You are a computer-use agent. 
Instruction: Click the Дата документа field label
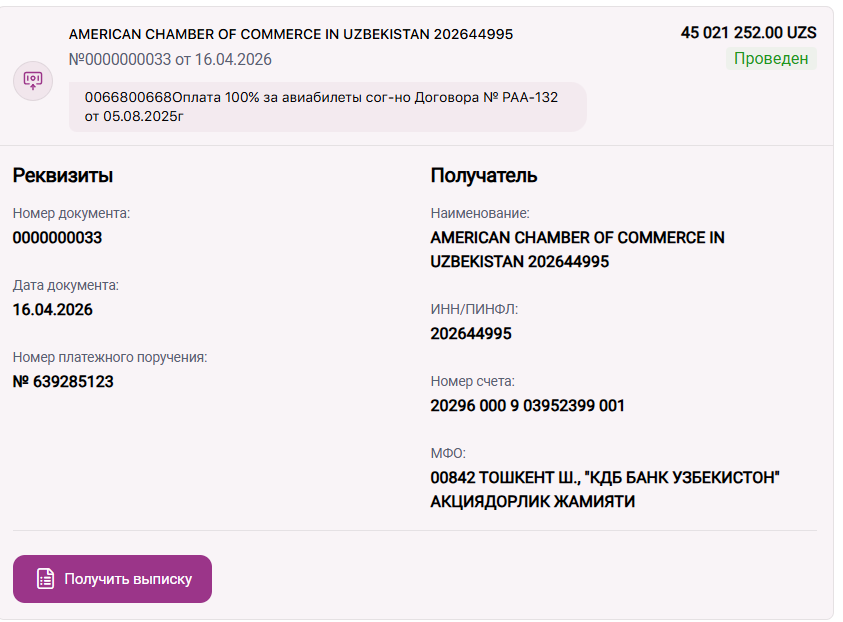[x=65, y=285]
